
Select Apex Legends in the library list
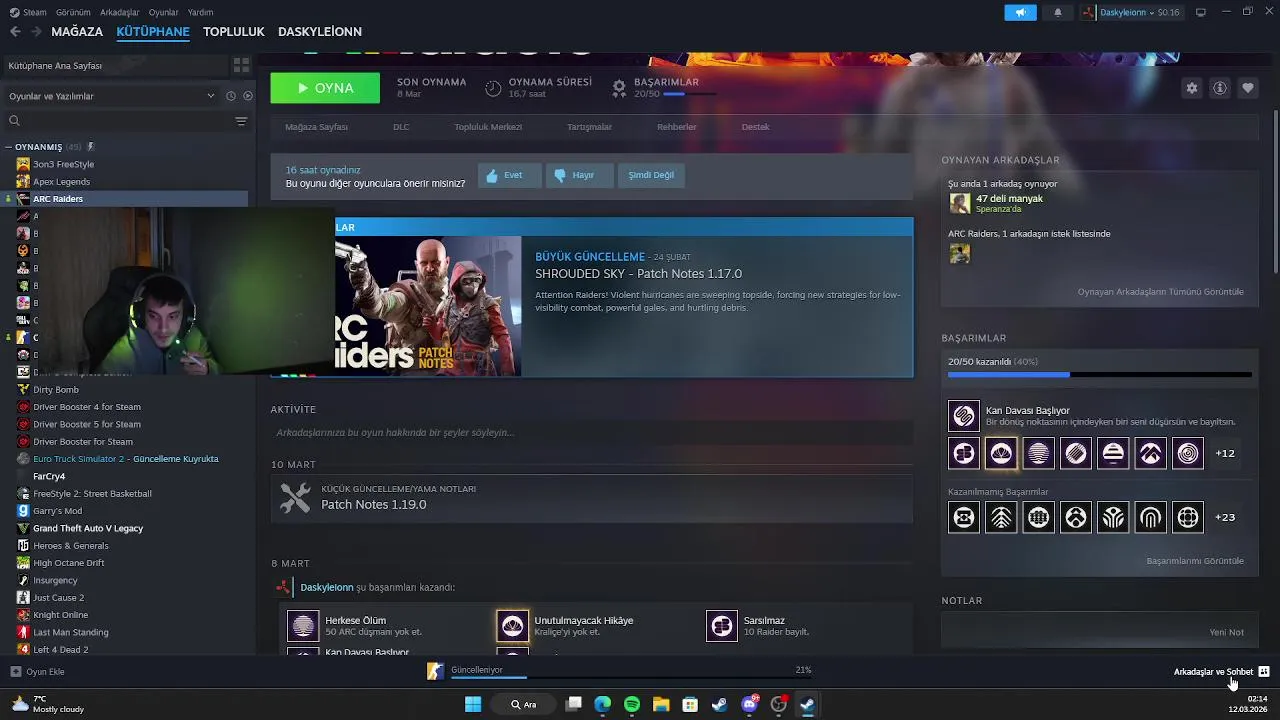tap(61, 182)
